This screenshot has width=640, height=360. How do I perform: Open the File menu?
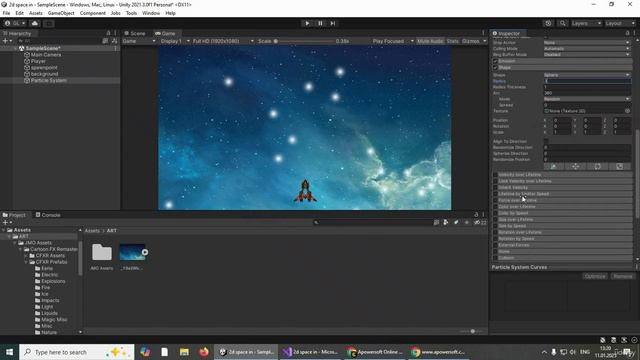click(x=7, y=13)
